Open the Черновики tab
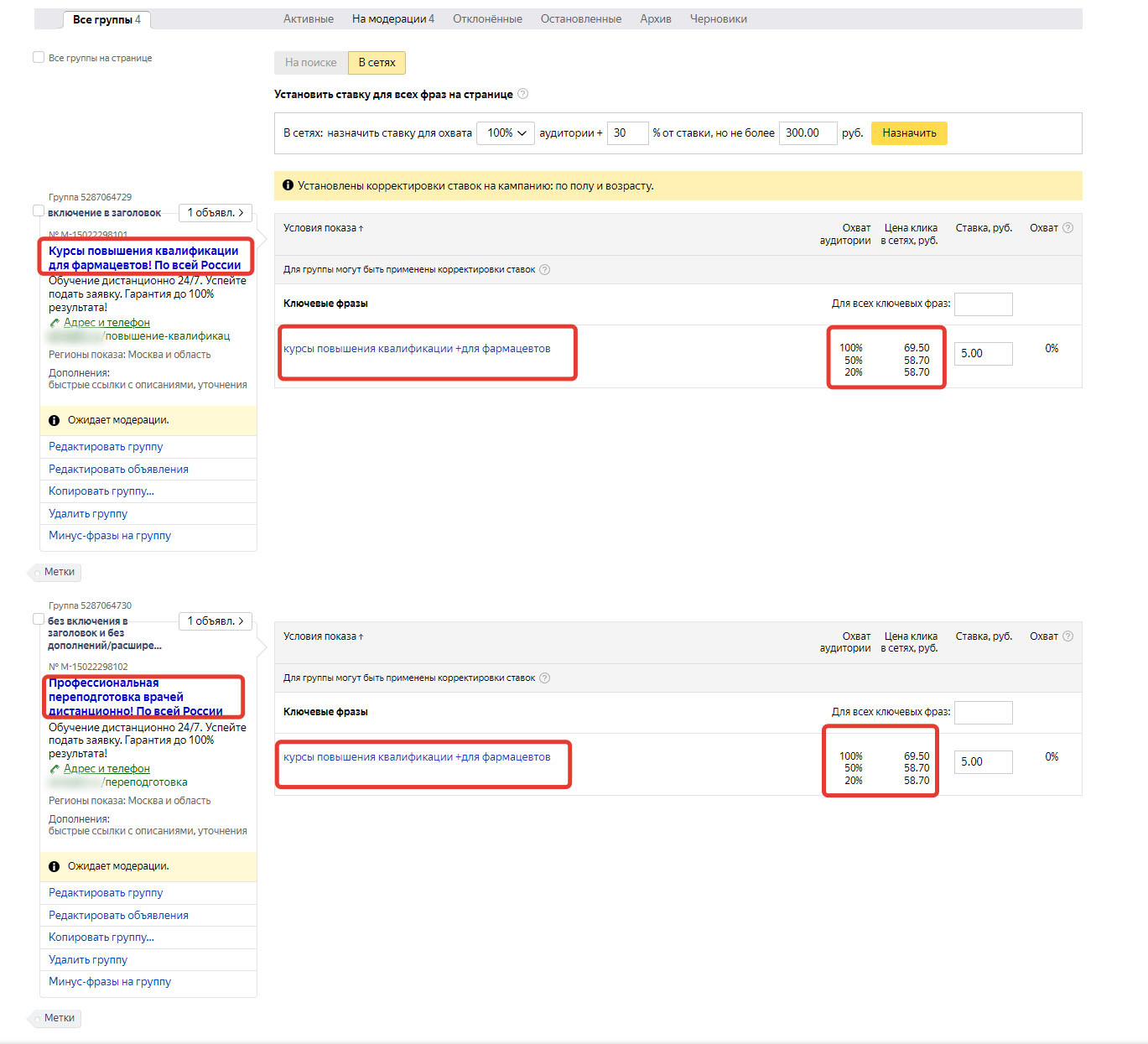The height and width of the screenshot is (1044, 1148). coord(719,18)
